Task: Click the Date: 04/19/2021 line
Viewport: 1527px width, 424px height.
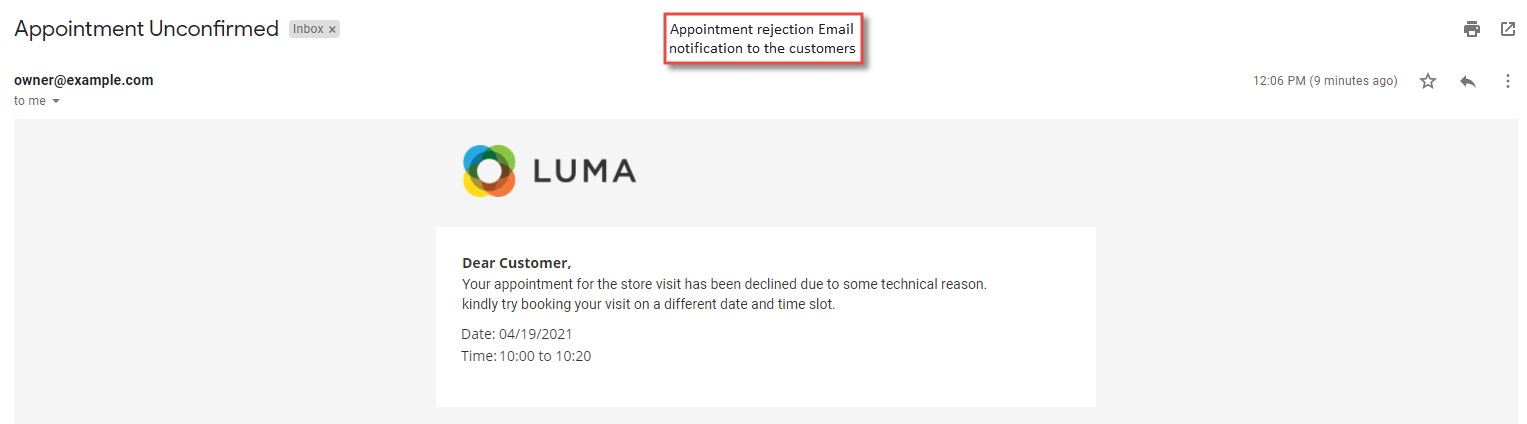Action: pyautogui.click(x=517, y=334)
